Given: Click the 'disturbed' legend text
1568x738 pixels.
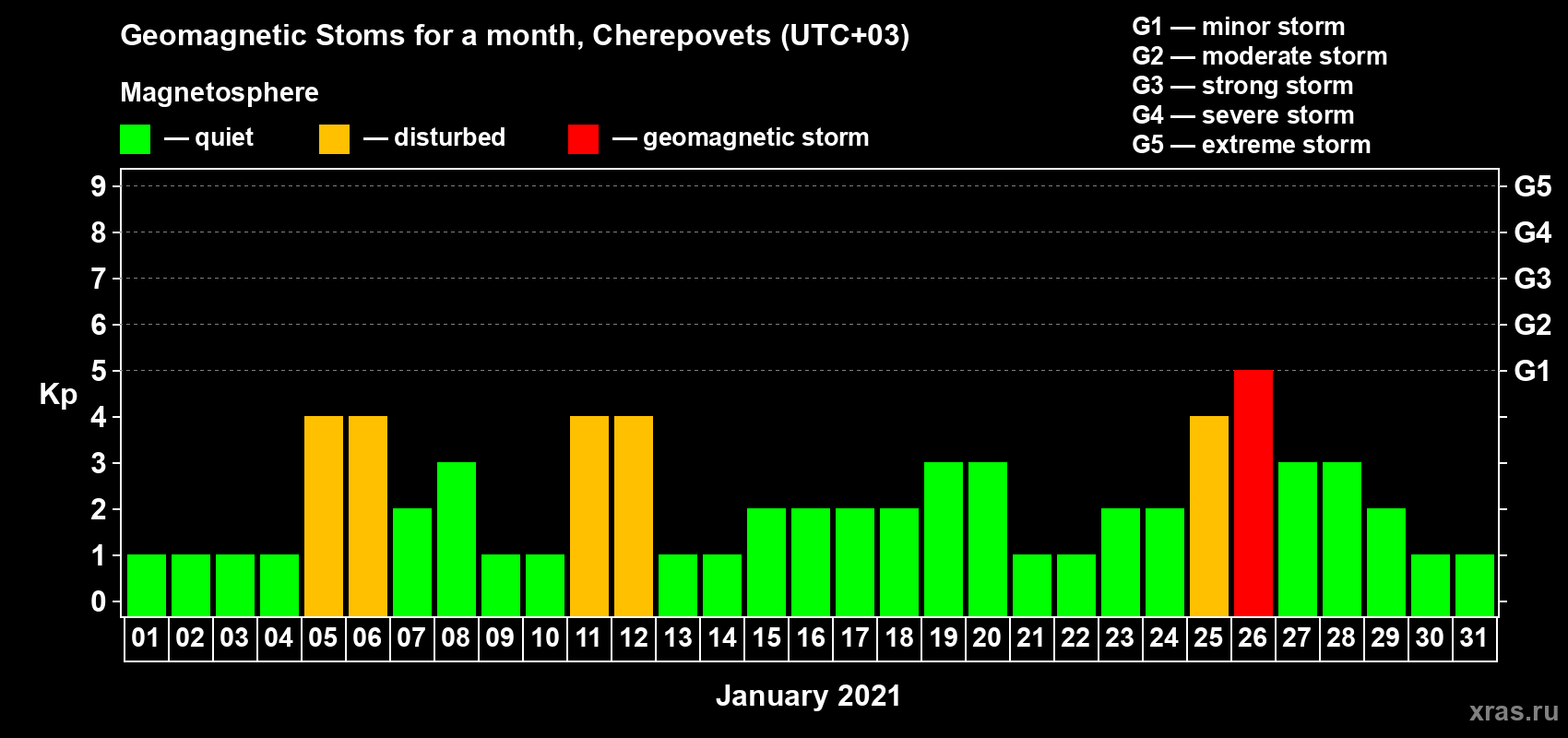Looking at the screenshot, I should point(450,137).
